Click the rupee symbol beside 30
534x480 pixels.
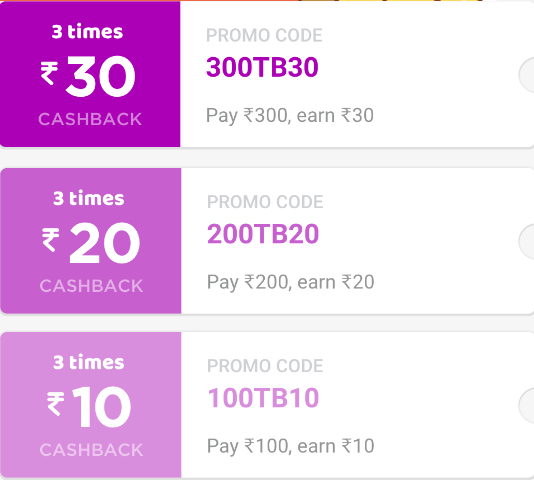pos(49,73)
